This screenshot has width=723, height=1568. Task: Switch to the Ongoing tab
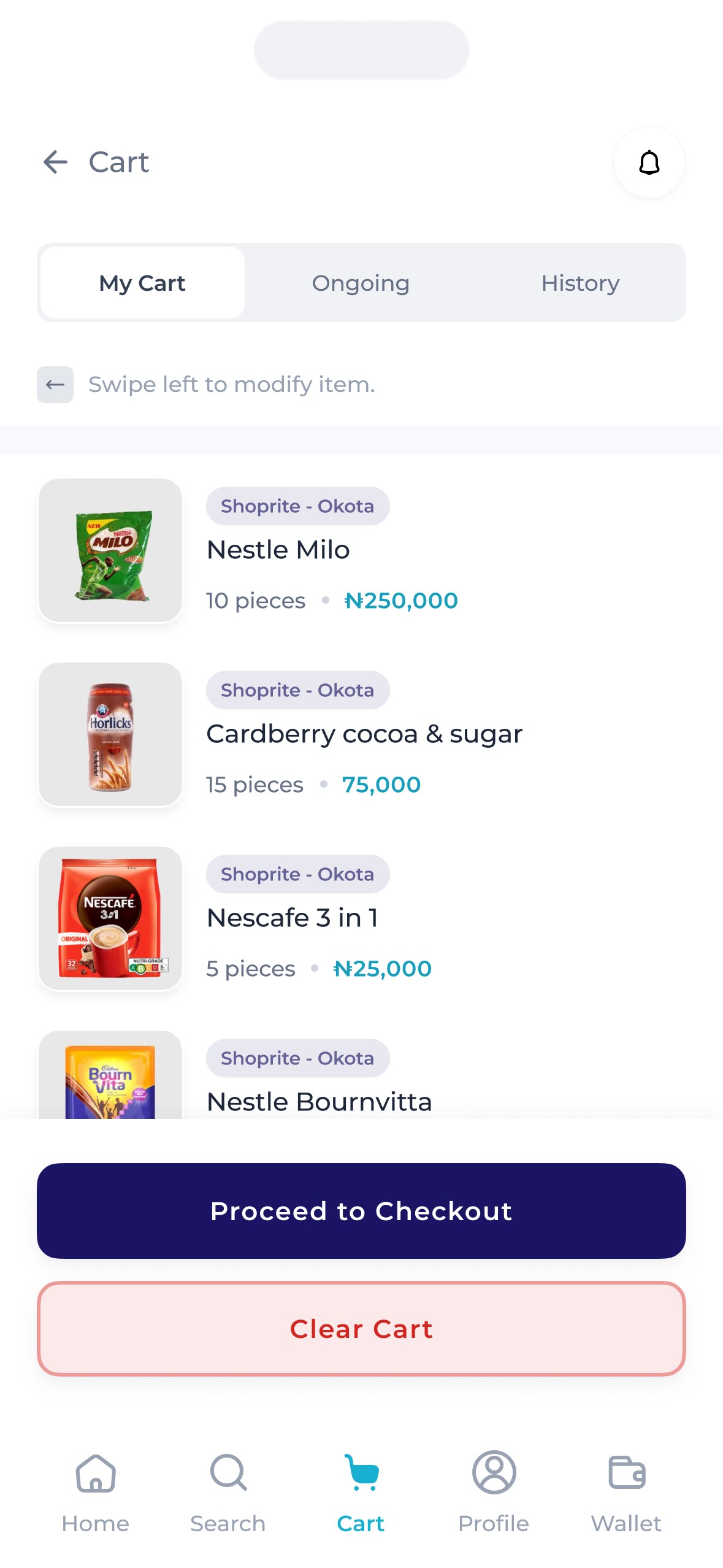point(361,283)
